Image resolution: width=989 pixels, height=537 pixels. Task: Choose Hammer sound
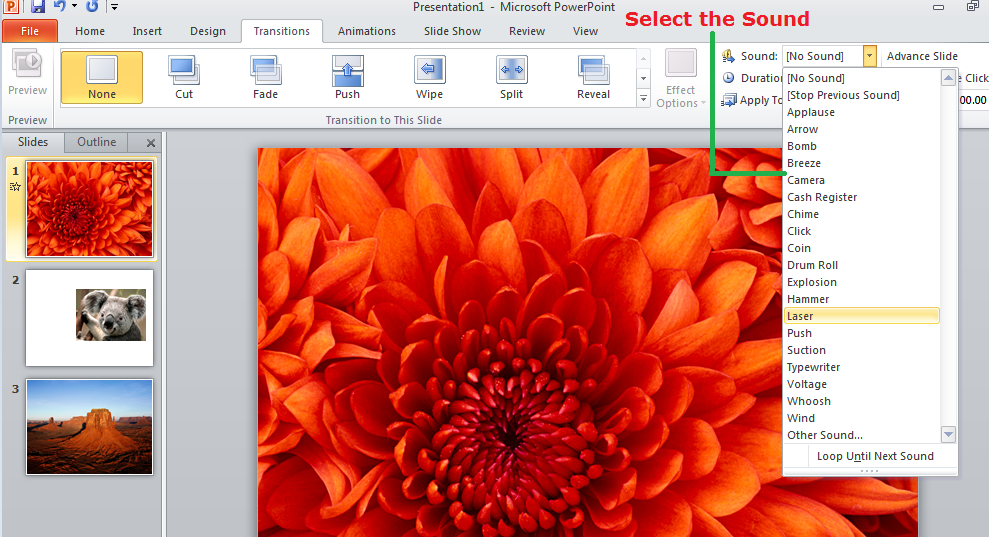861,300
